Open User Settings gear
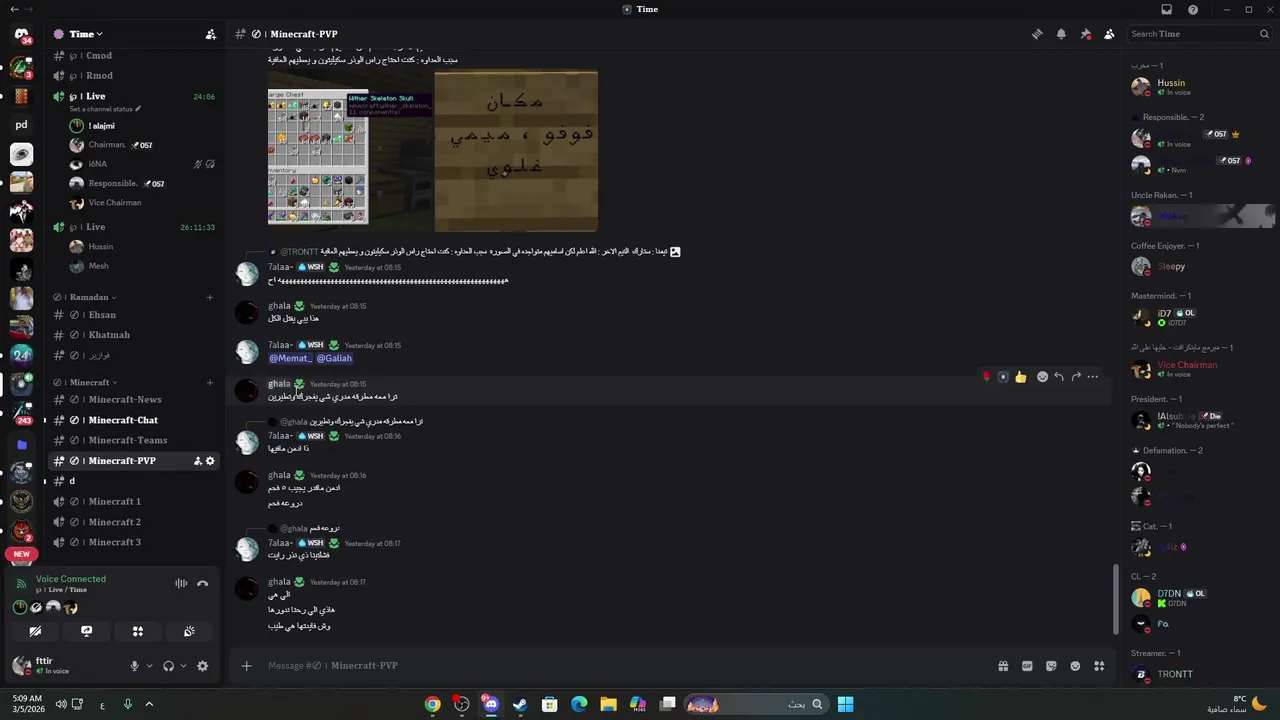 click(x=202, y=666)
